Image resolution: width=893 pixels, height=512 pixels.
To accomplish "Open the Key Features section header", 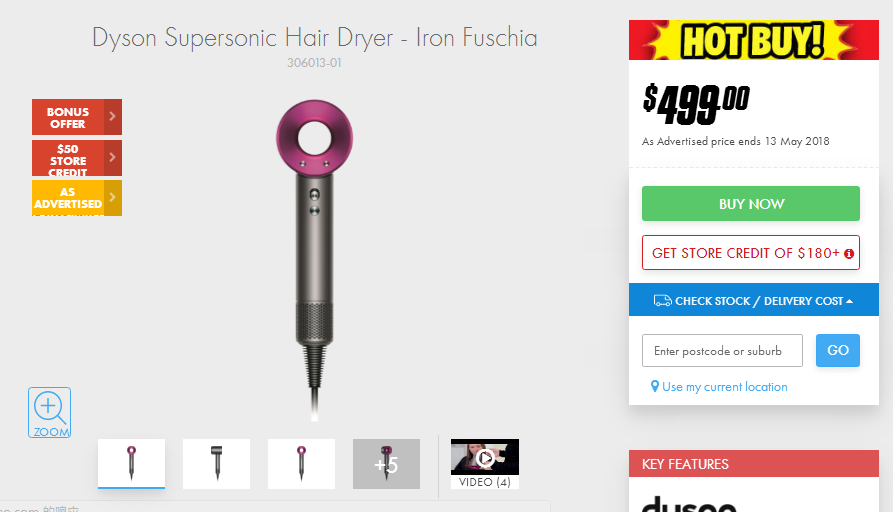I will point(753,464).
